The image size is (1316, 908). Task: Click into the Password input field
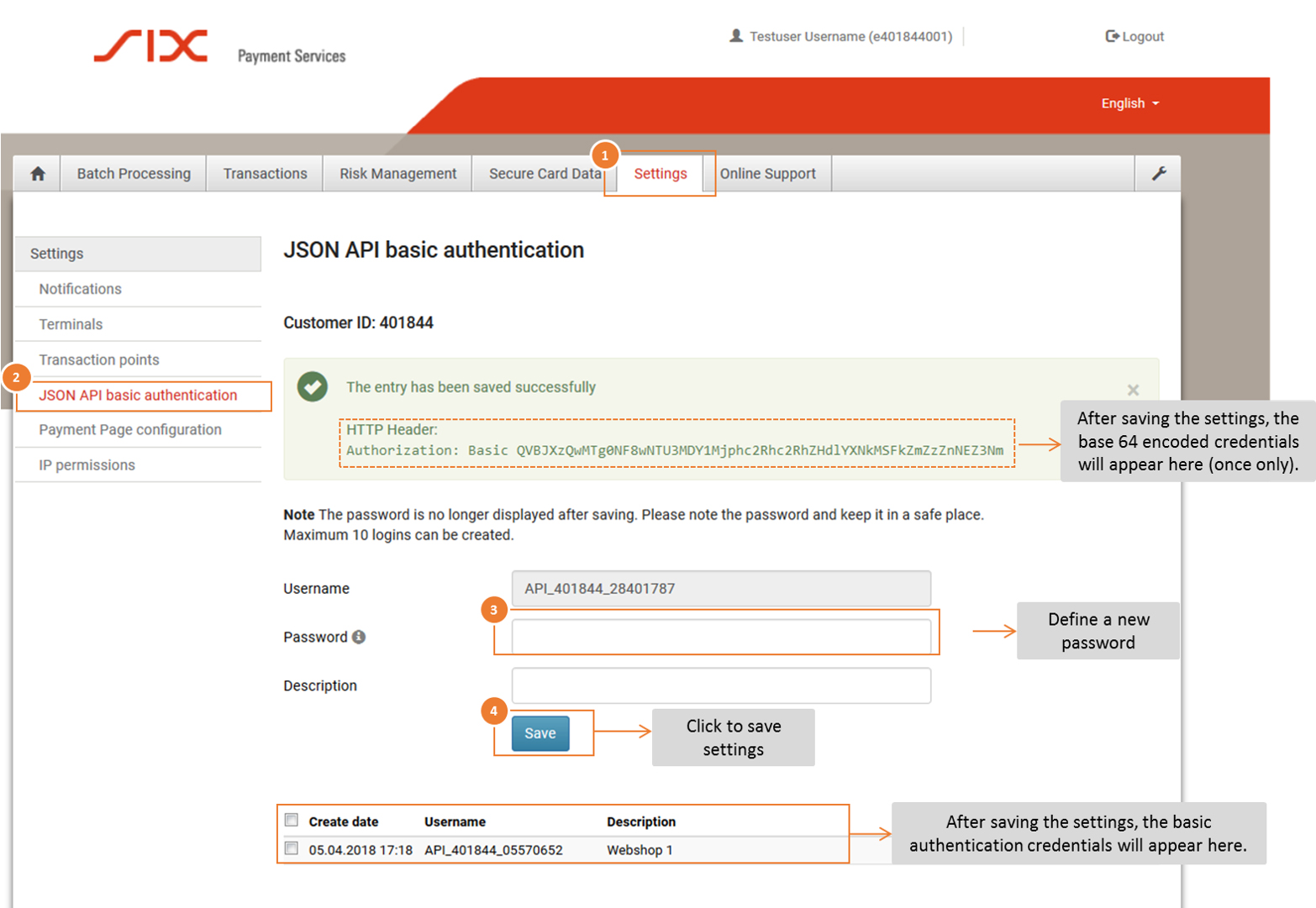coord(720,637)
